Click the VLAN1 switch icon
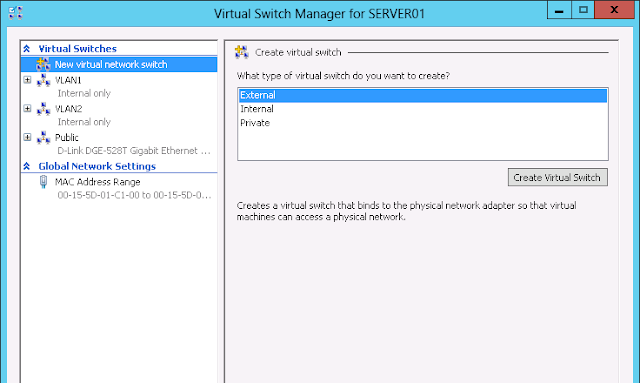640x383 pixels. tap(43, 80)
